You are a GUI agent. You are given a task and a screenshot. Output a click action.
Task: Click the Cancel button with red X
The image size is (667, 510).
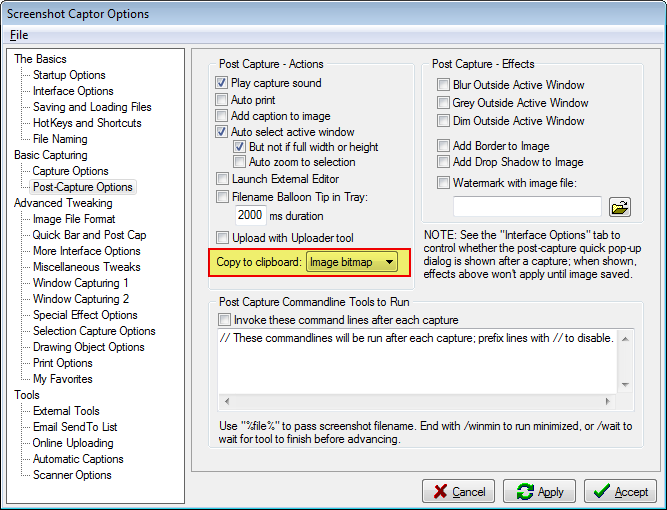(458, 492)
